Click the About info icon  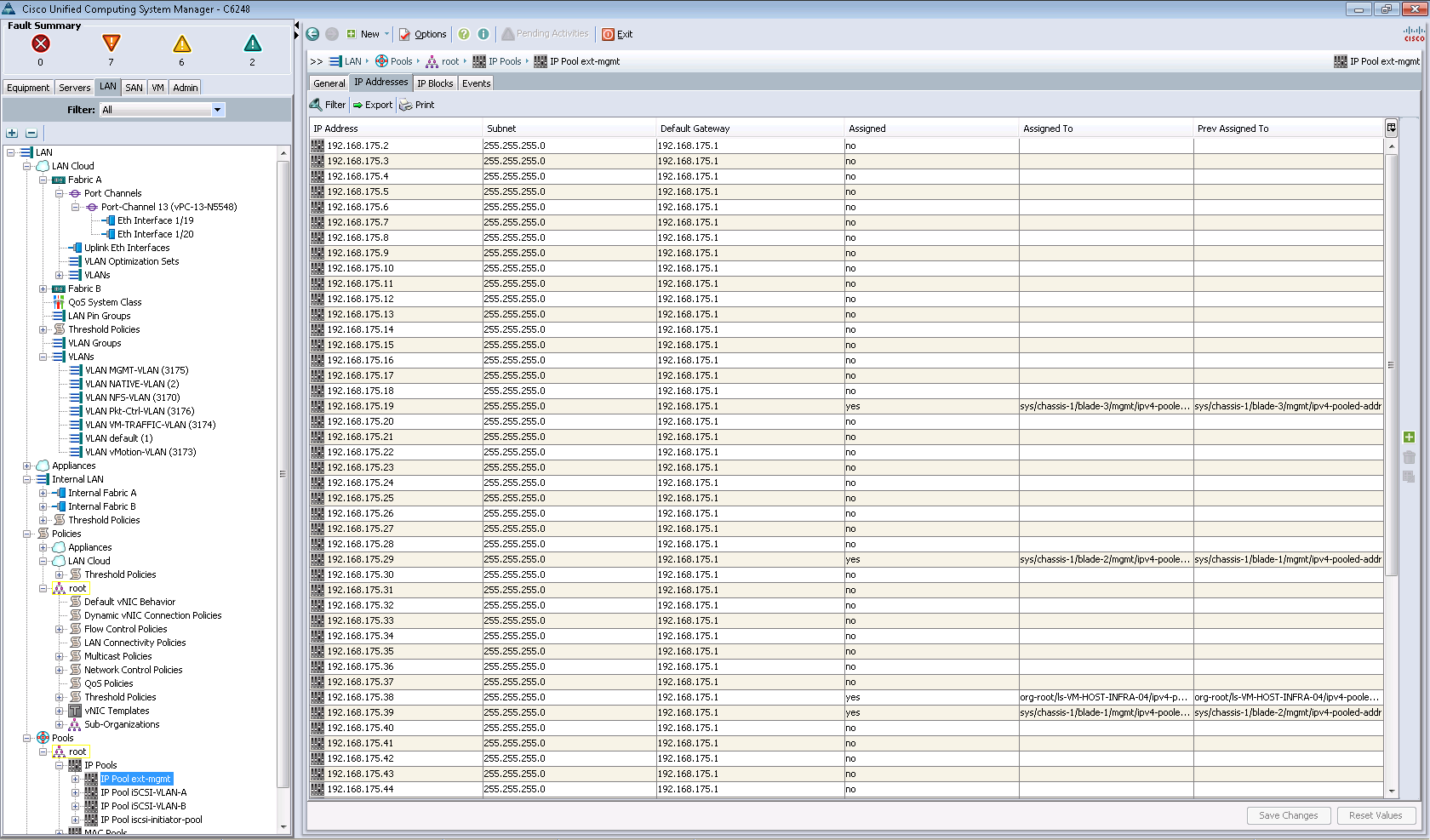(483, 34)
